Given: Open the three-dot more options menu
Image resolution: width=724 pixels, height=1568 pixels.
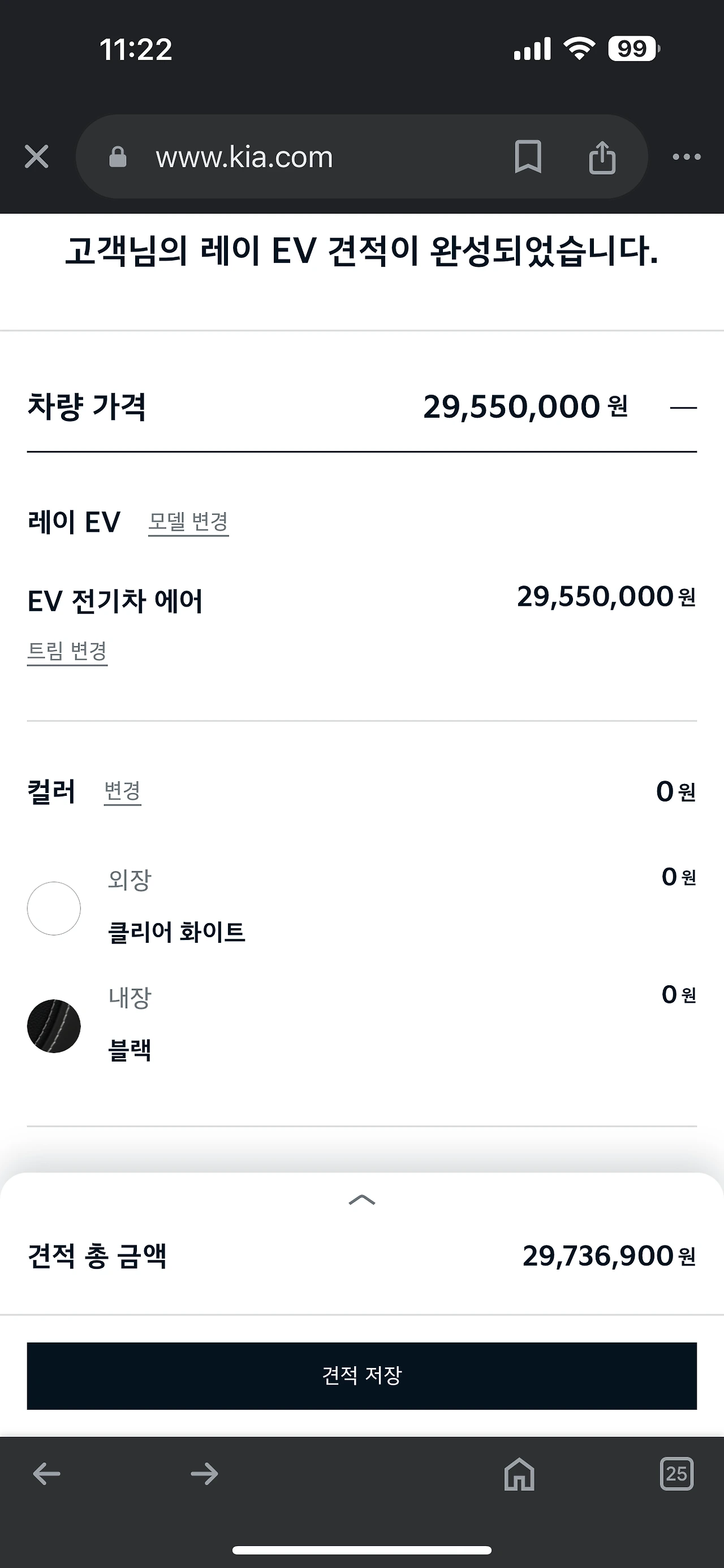Looking at the screenshot, I should pyautogui.click(x=686, y=157).
